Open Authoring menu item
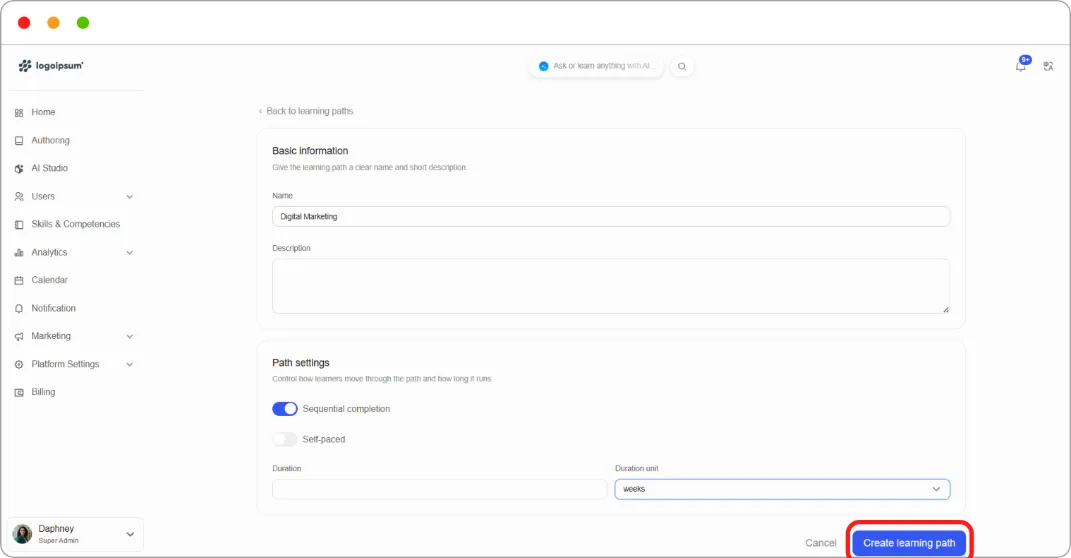This screenshot has width=1071, height=558. pyautogui.click(x=51, y=140)
